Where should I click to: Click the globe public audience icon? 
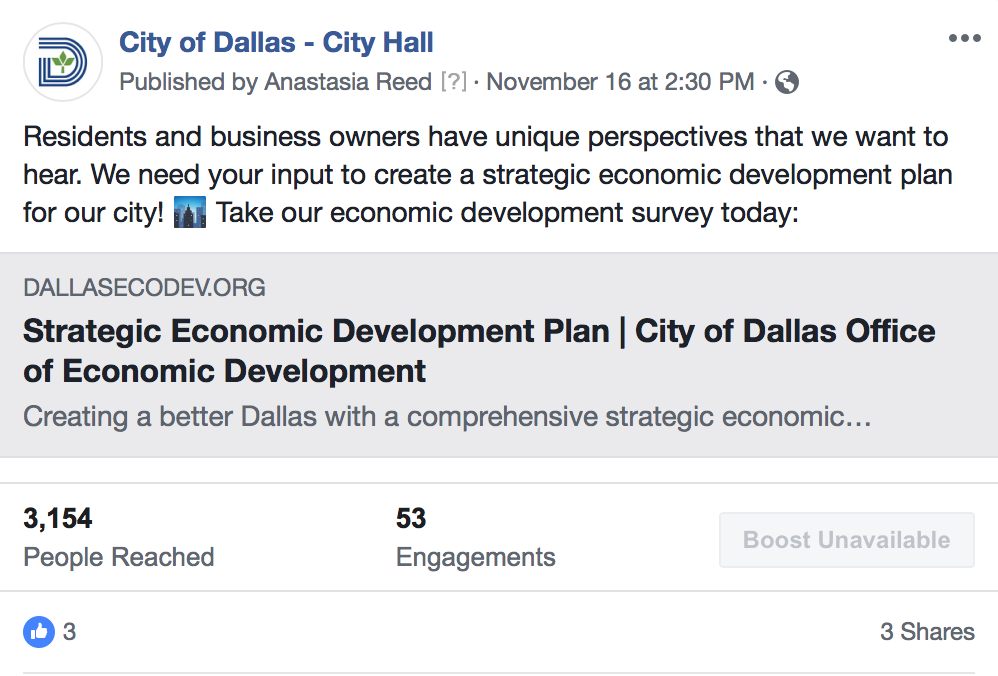(x=787, y=82)
